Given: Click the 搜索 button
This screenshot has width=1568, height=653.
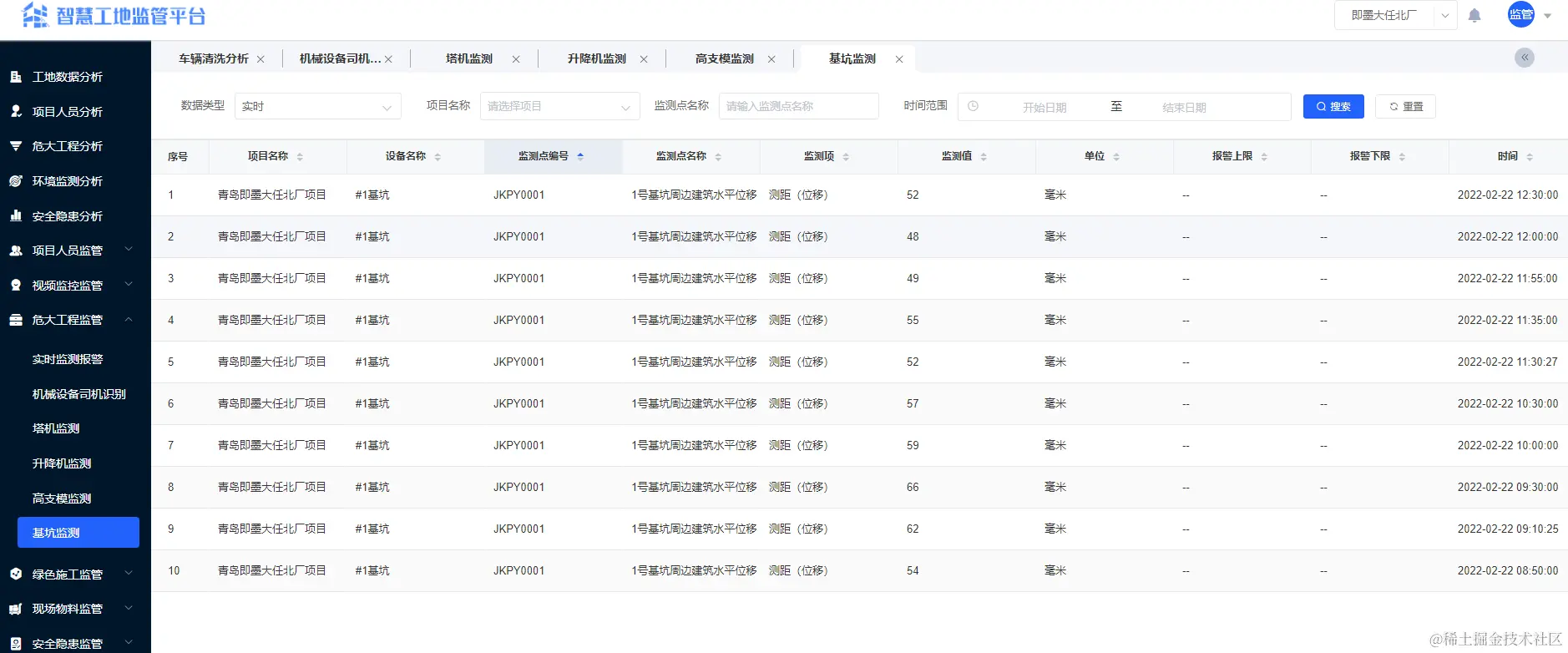Looking at the screenshot, I should click(x=1333, y=106).
